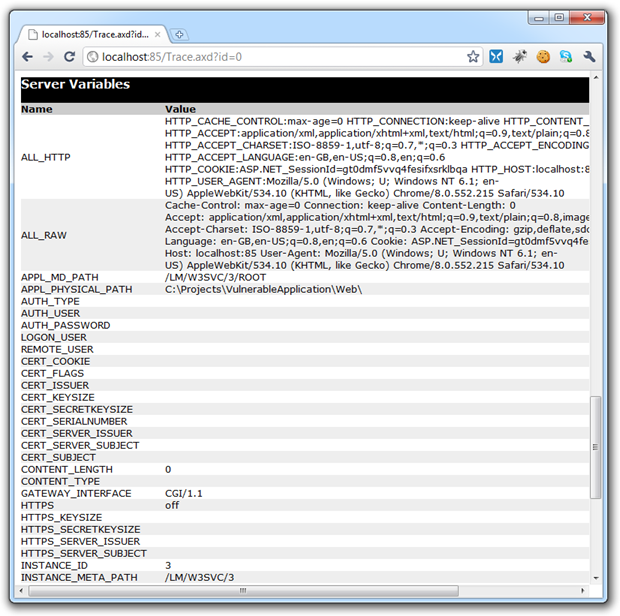Image resolution: width=620 pixels, height=616 pixels.
Task: Open the blue X extension icon
Action: click(x=496, y=57)
